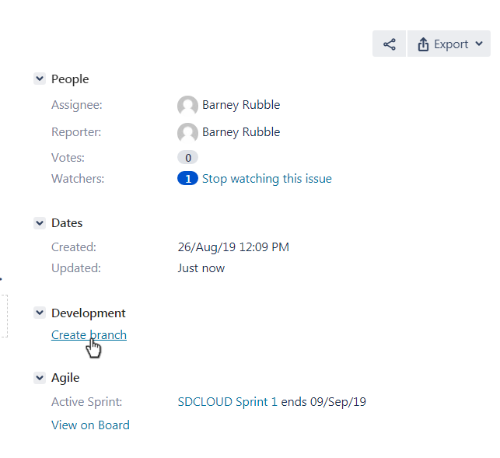Viewport: 500px width, 458px height.
Task: Click the Updated Just now value
Action: [201, 268]
